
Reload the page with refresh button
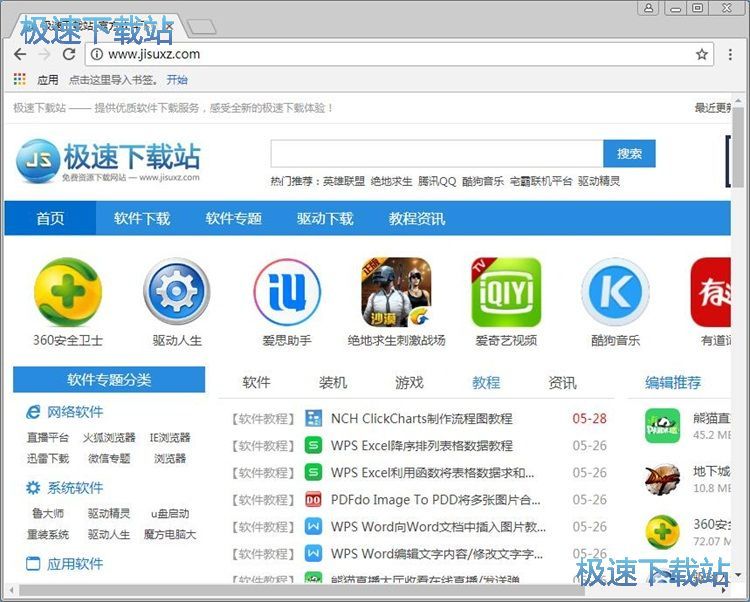[69, 54]
